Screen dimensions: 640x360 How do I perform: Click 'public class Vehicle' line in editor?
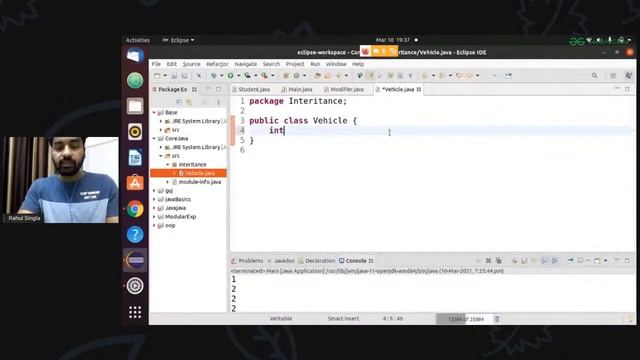(302, 120)
